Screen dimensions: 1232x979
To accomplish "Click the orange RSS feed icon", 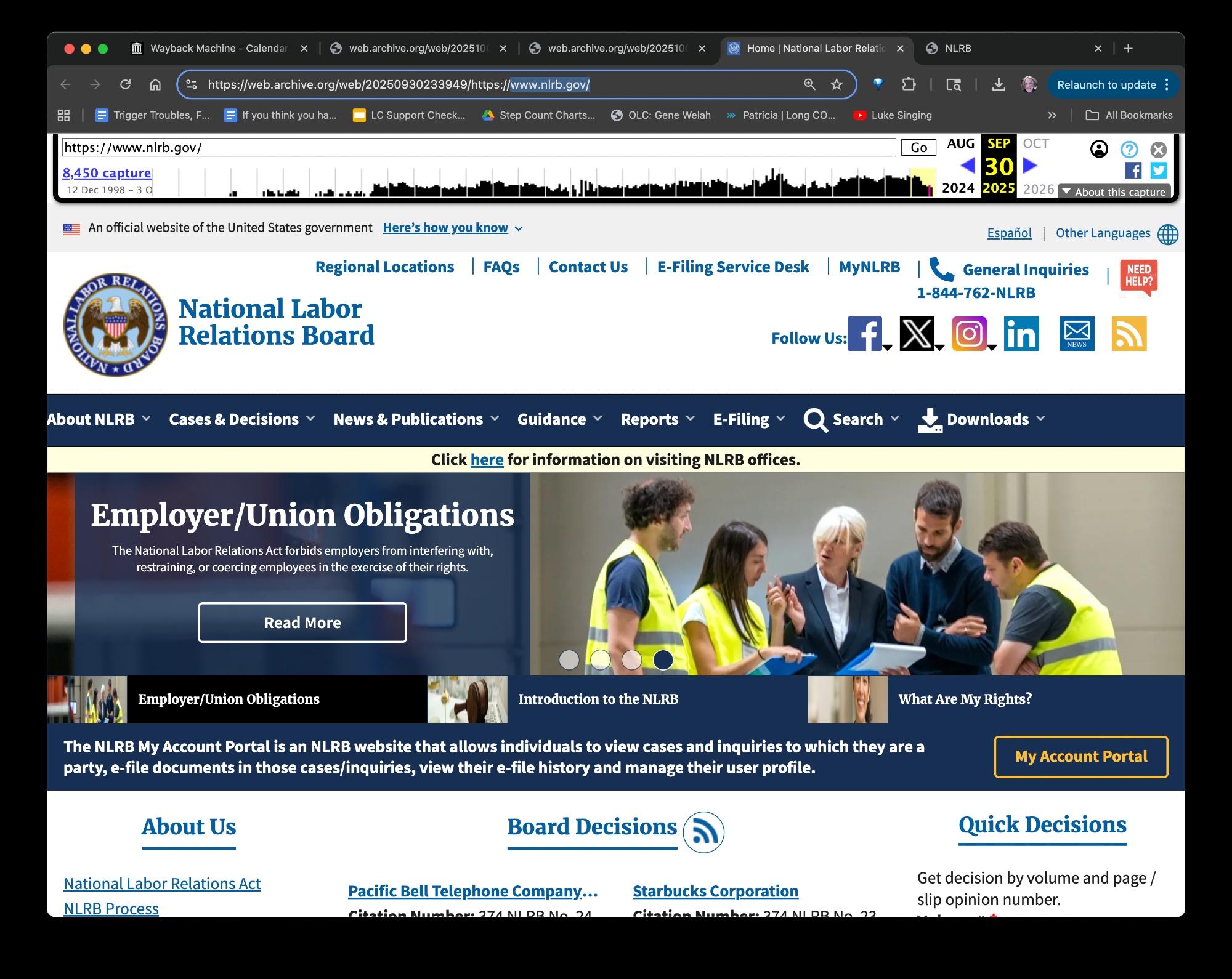I will click(1129, 334).
